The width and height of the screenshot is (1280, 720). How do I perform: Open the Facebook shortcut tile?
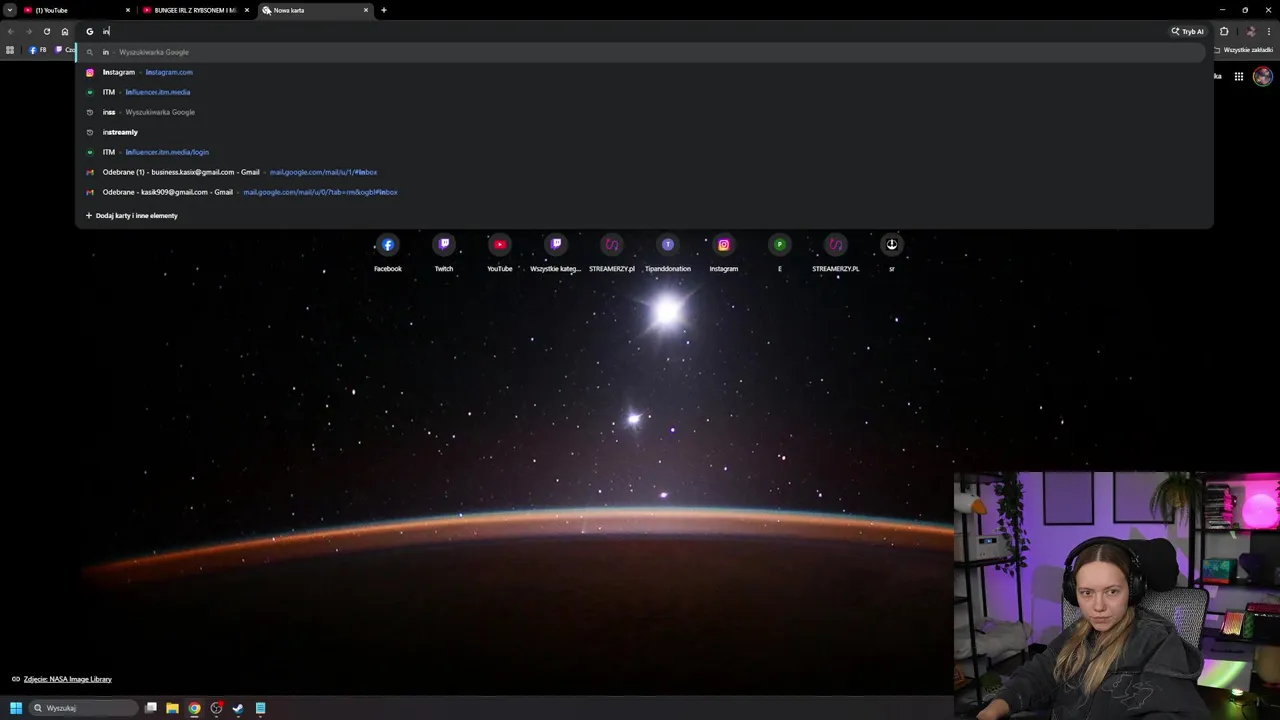click(x=388, y=252)
